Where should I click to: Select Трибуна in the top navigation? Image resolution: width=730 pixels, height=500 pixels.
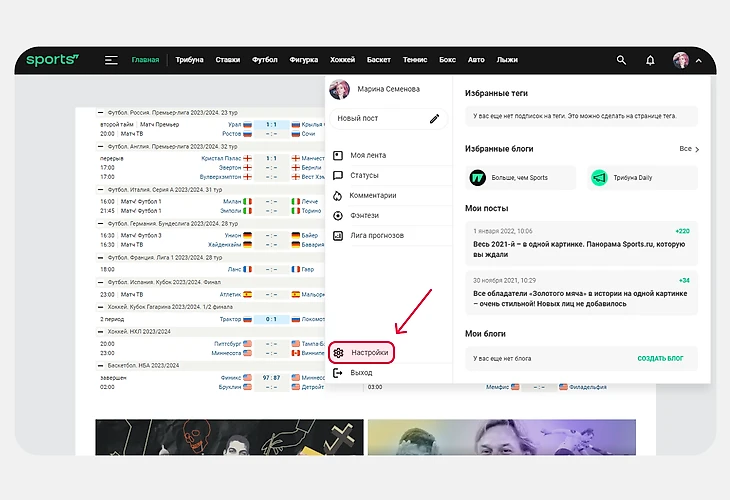[189, 60]
